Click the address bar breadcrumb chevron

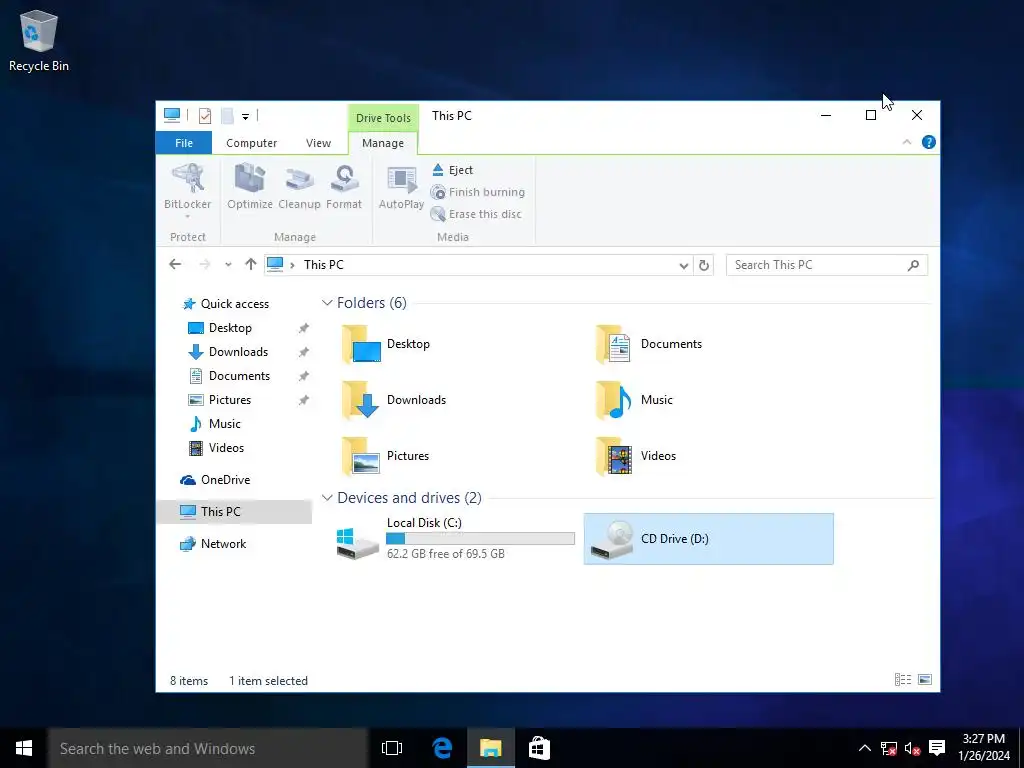click(x=292, y=264)
